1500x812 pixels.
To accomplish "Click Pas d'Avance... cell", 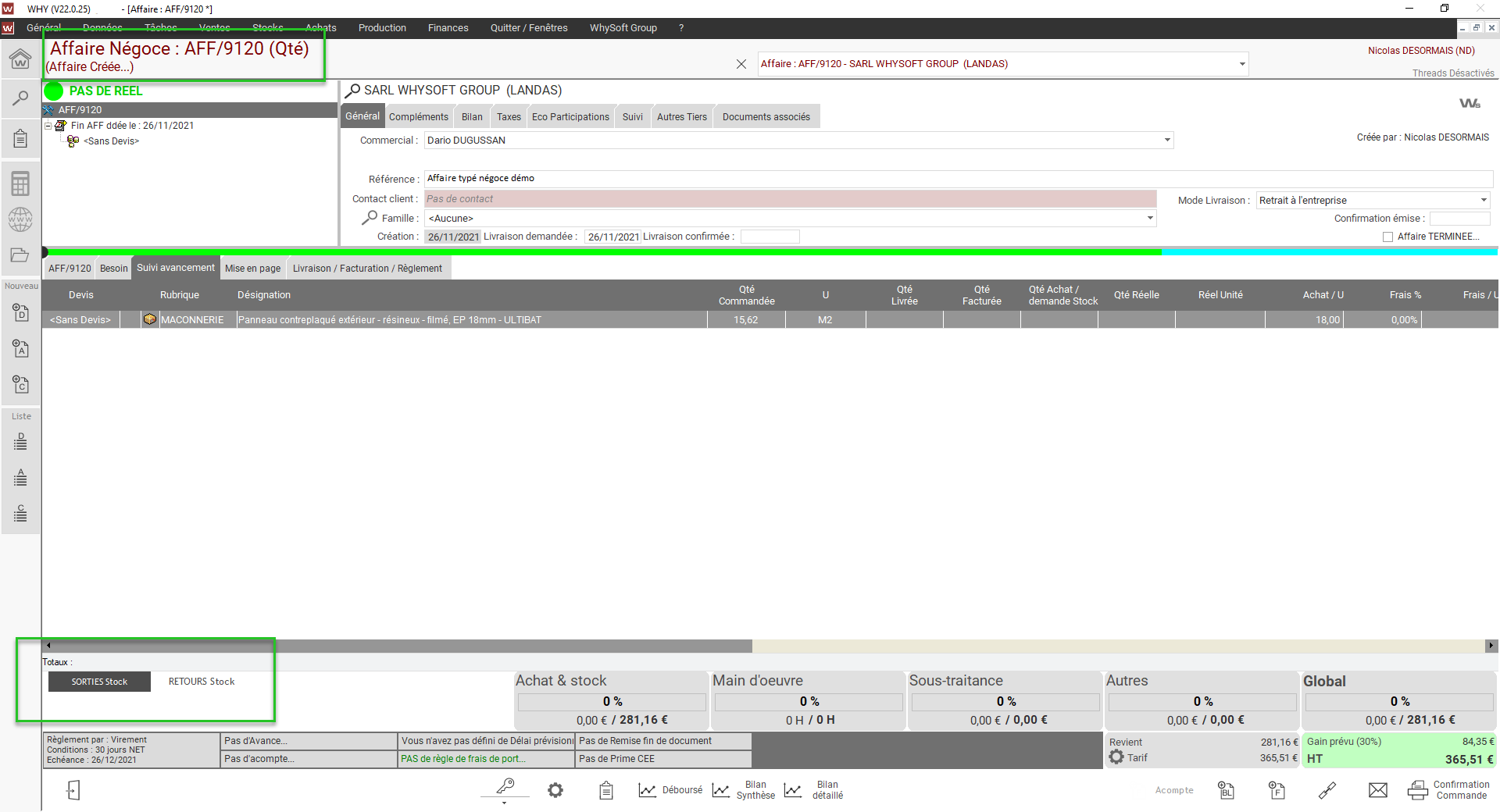I will (309, 741).
